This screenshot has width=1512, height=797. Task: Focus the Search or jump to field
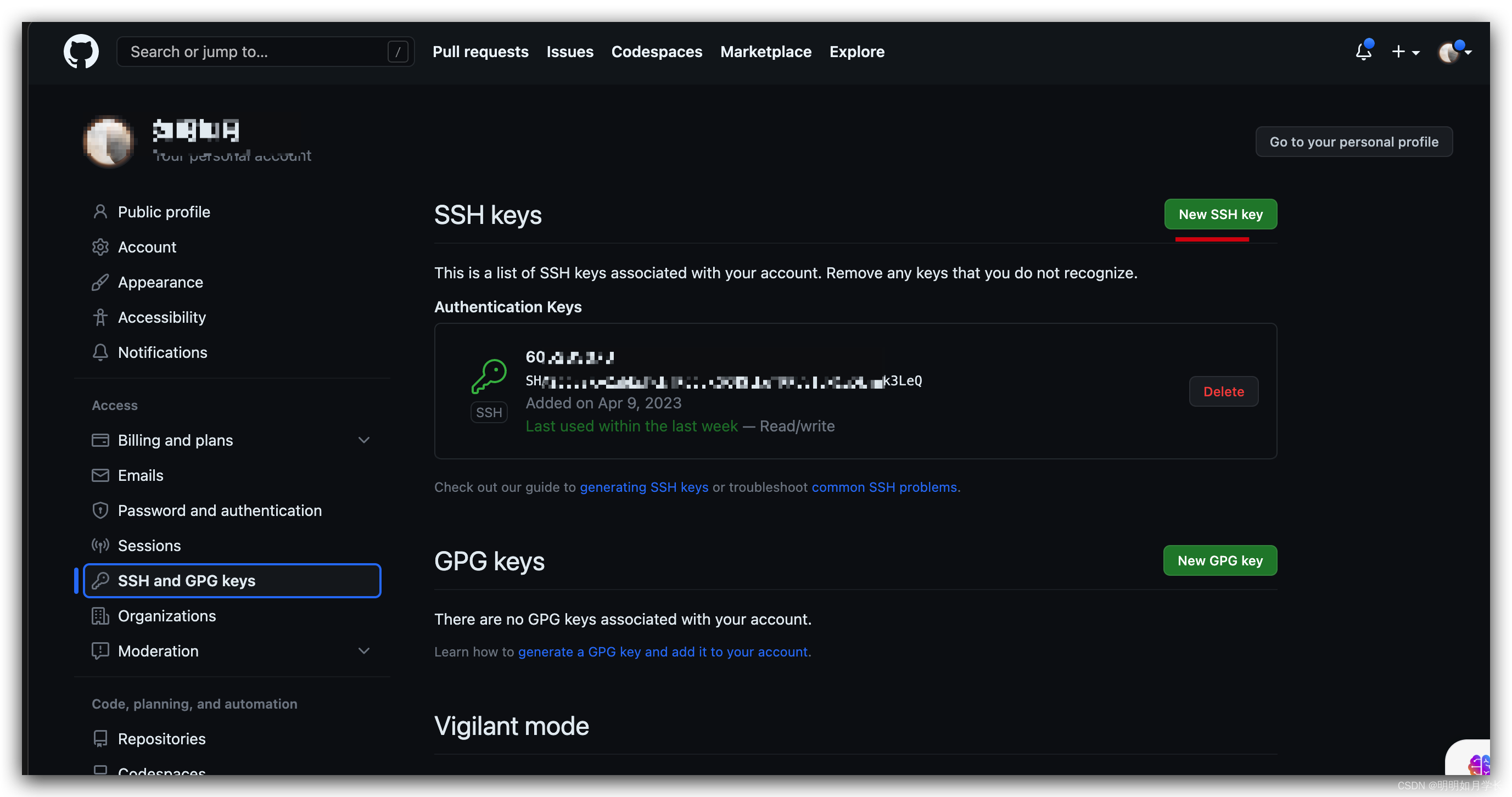point(265,52)
